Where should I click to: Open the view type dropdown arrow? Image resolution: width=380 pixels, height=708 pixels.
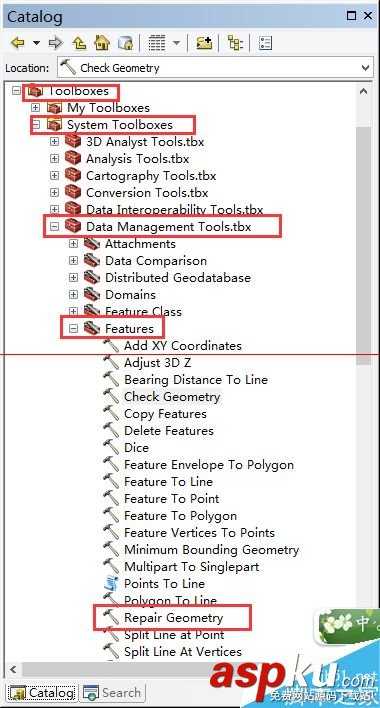pos(176,43)
